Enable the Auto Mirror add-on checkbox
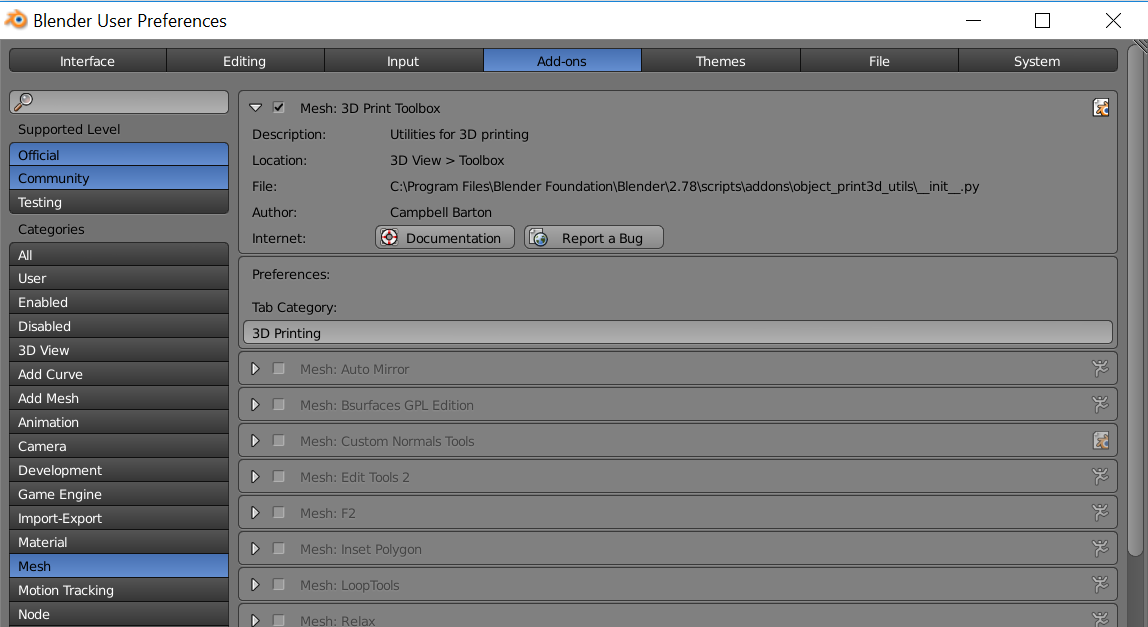The image size is (1148, 627). tap(278, 368)
